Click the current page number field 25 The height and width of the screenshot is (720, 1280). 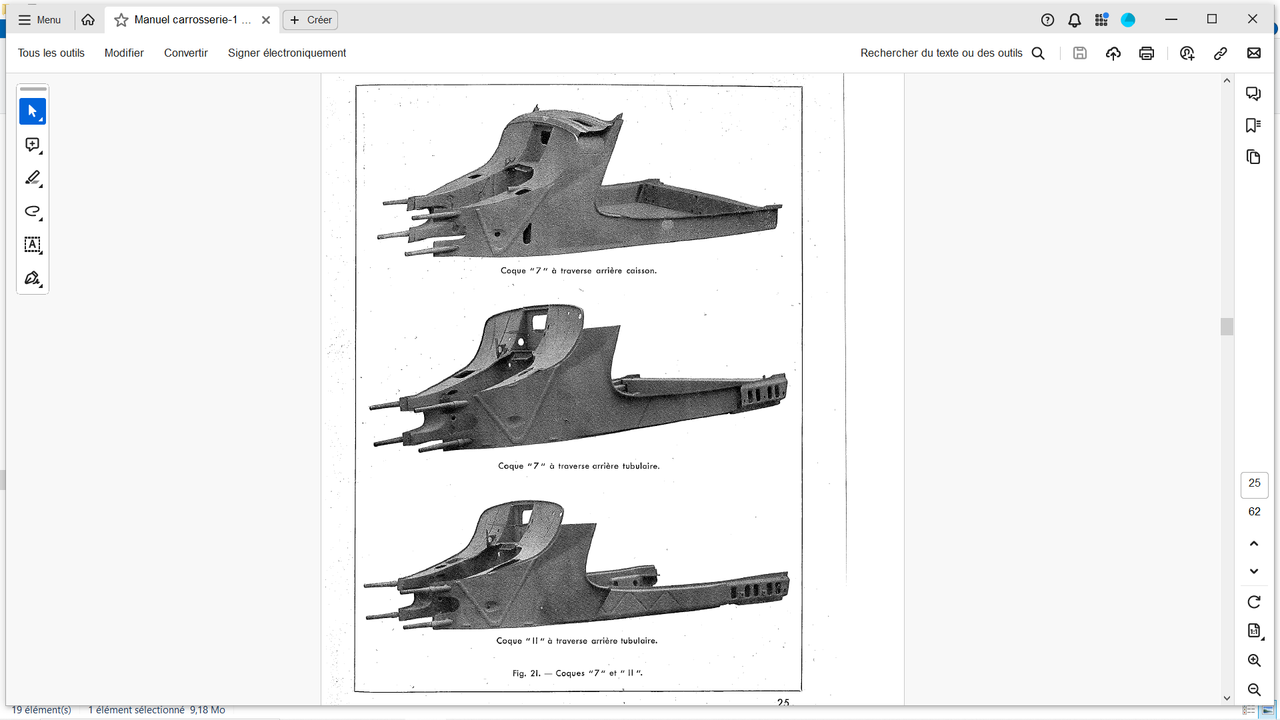tap(1254, 484)
